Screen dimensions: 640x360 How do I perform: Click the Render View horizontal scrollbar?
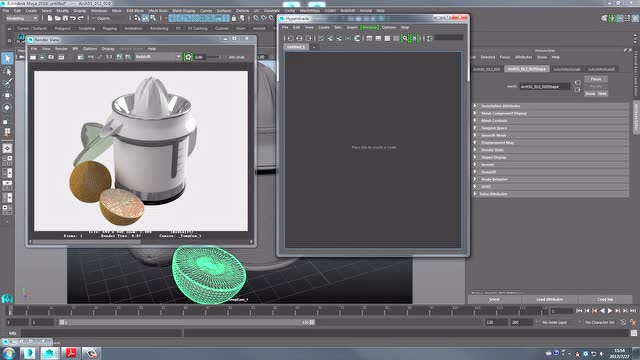(141, 242)
